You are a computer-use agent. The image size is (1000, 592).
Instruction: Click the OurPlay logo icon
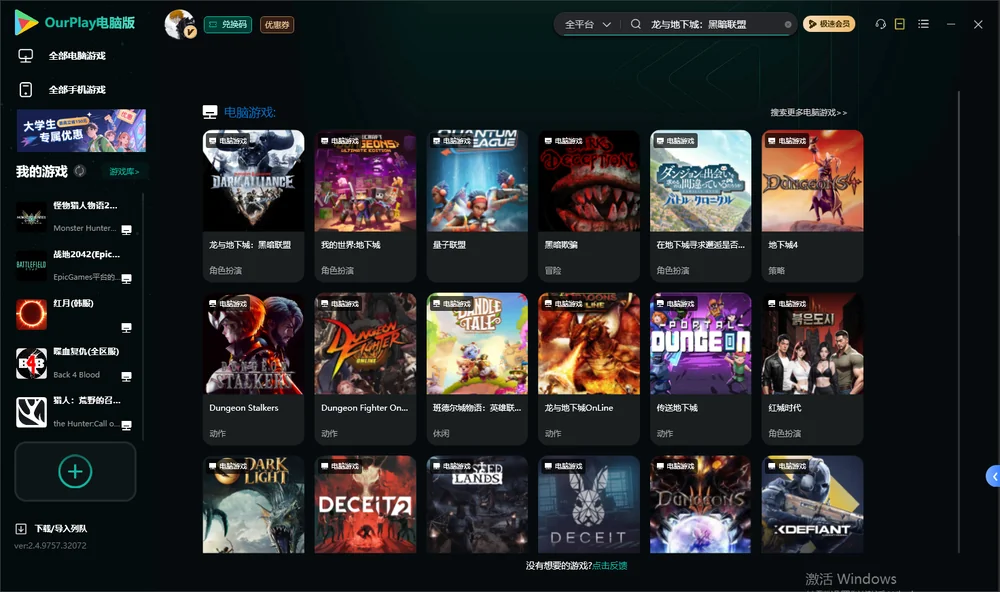click(x=26, y=22)
